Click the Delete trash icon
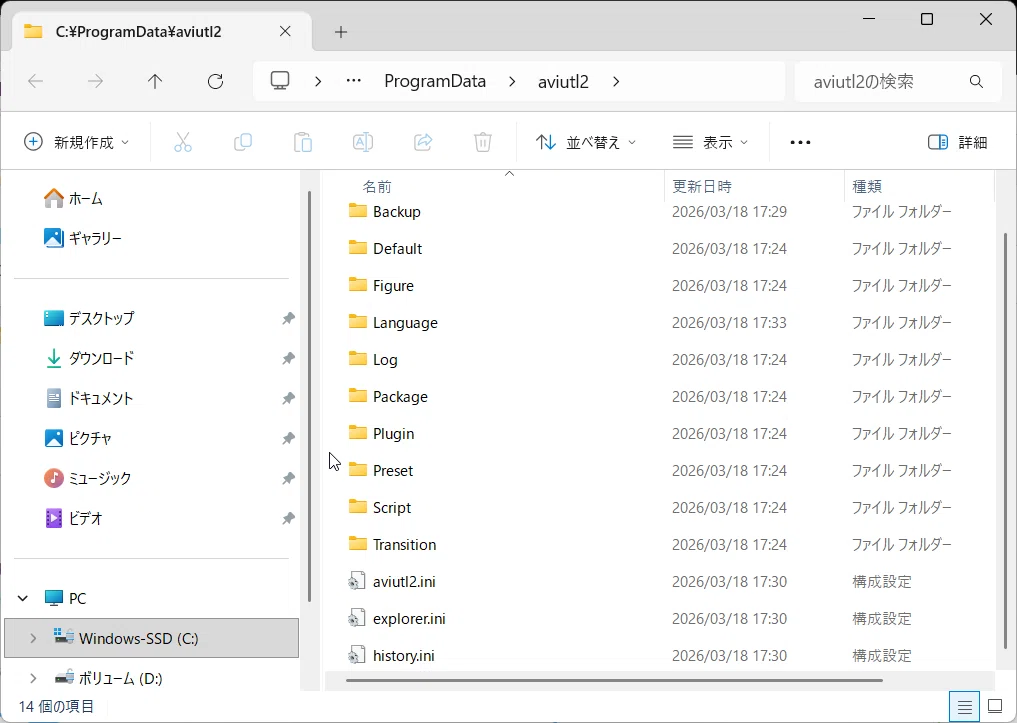1017x723 pixels. 483,142
